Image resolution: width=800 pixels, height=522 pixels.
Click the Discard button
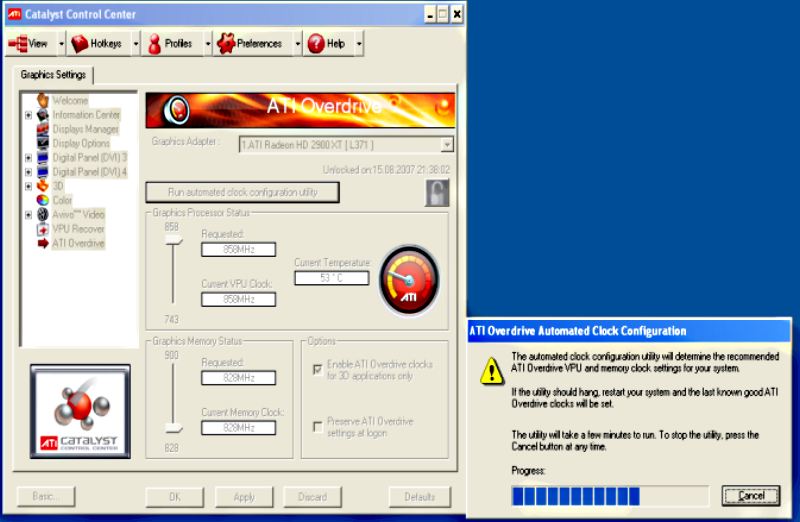[312, 496]
